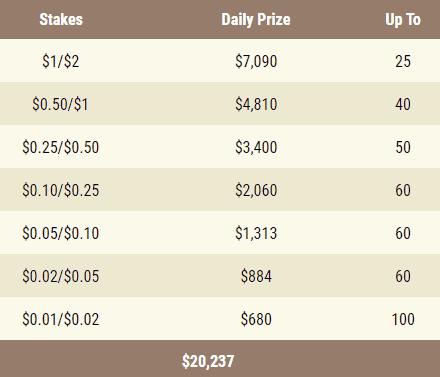Click the Up To column header

[x=403, y=19]
